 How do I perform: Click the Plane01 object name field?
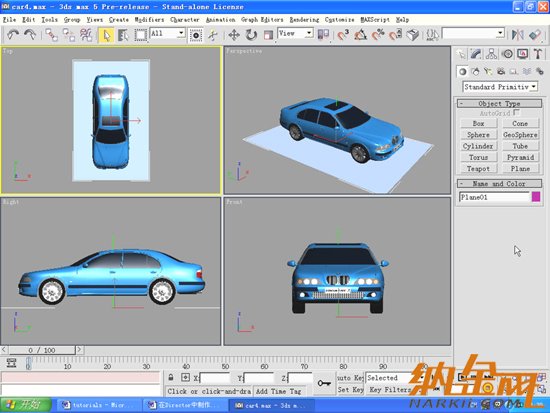(494, 197)
